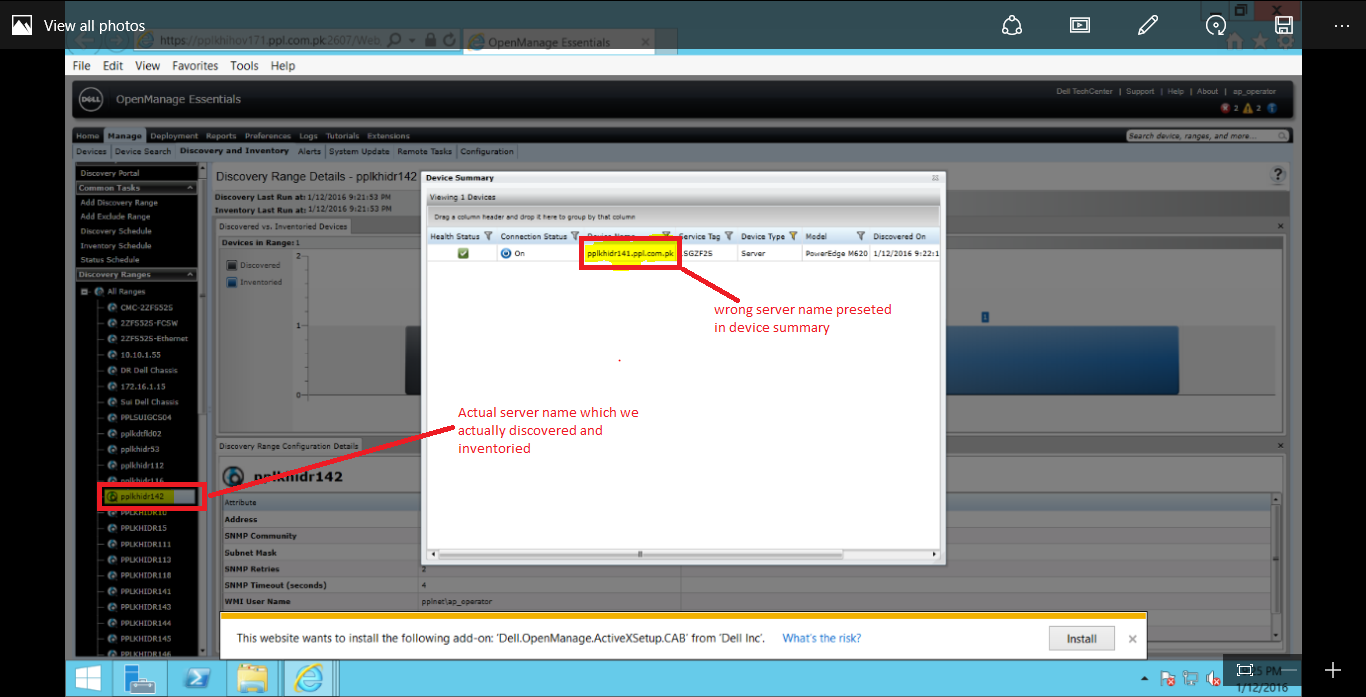Click the What's the risk? link
This screenshot has width=1366, height=697.
pos(821,638)
